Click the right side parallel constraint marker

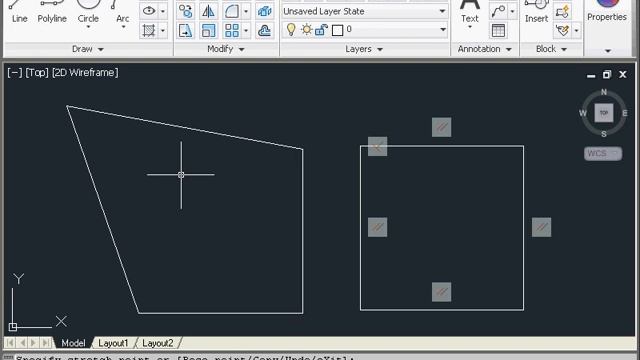[542, 227]
